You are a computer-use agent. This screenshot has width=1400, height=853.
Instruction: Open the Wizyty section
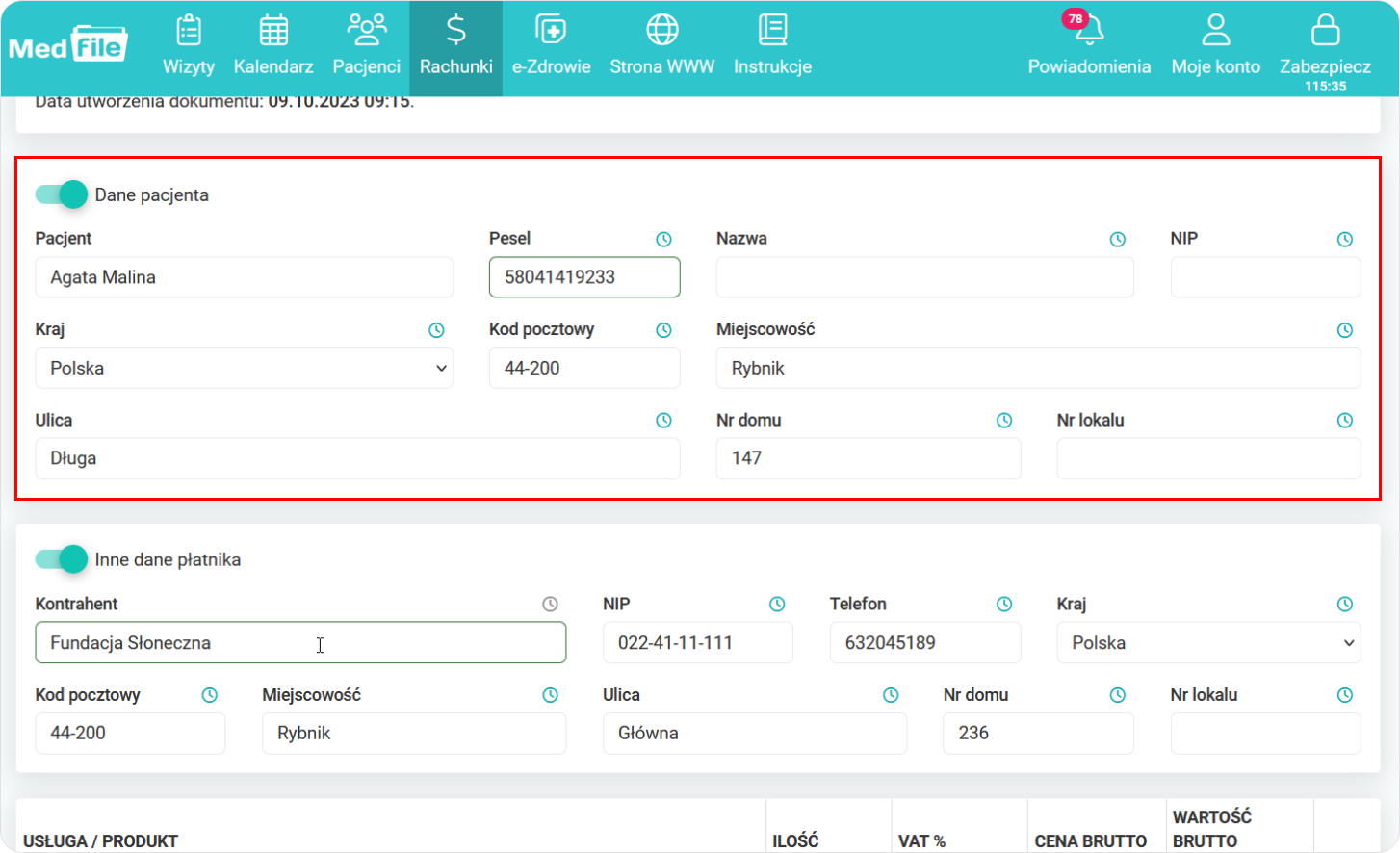coord(189,46)
